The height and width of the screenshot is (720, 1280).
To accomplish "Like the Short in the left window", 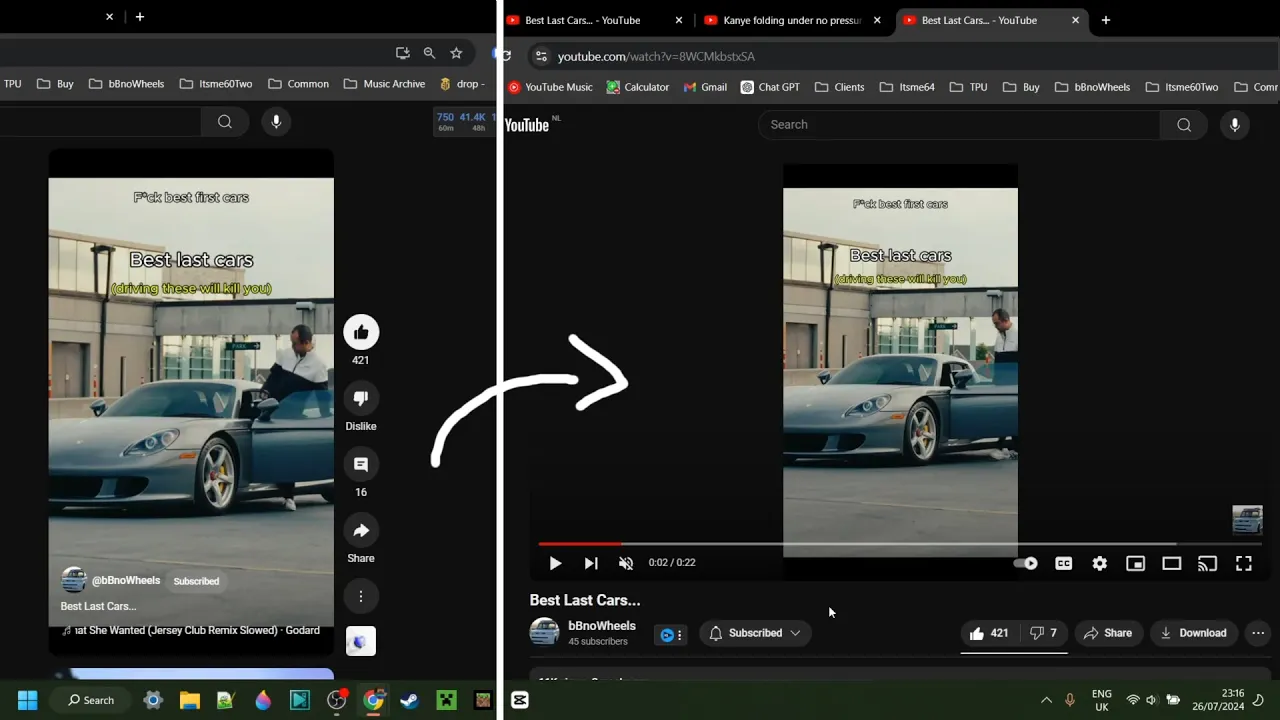I will pyautogui.click(x=361, y=332).
